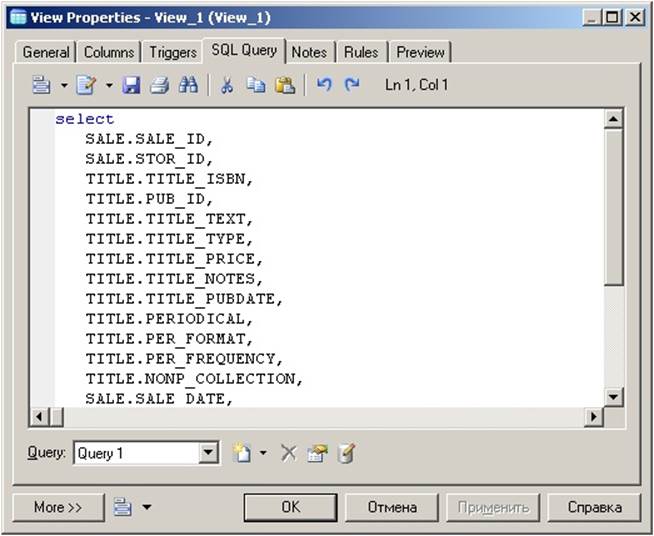Click the Отмена button
Screen dimensions: 654x536
[392, 507]
